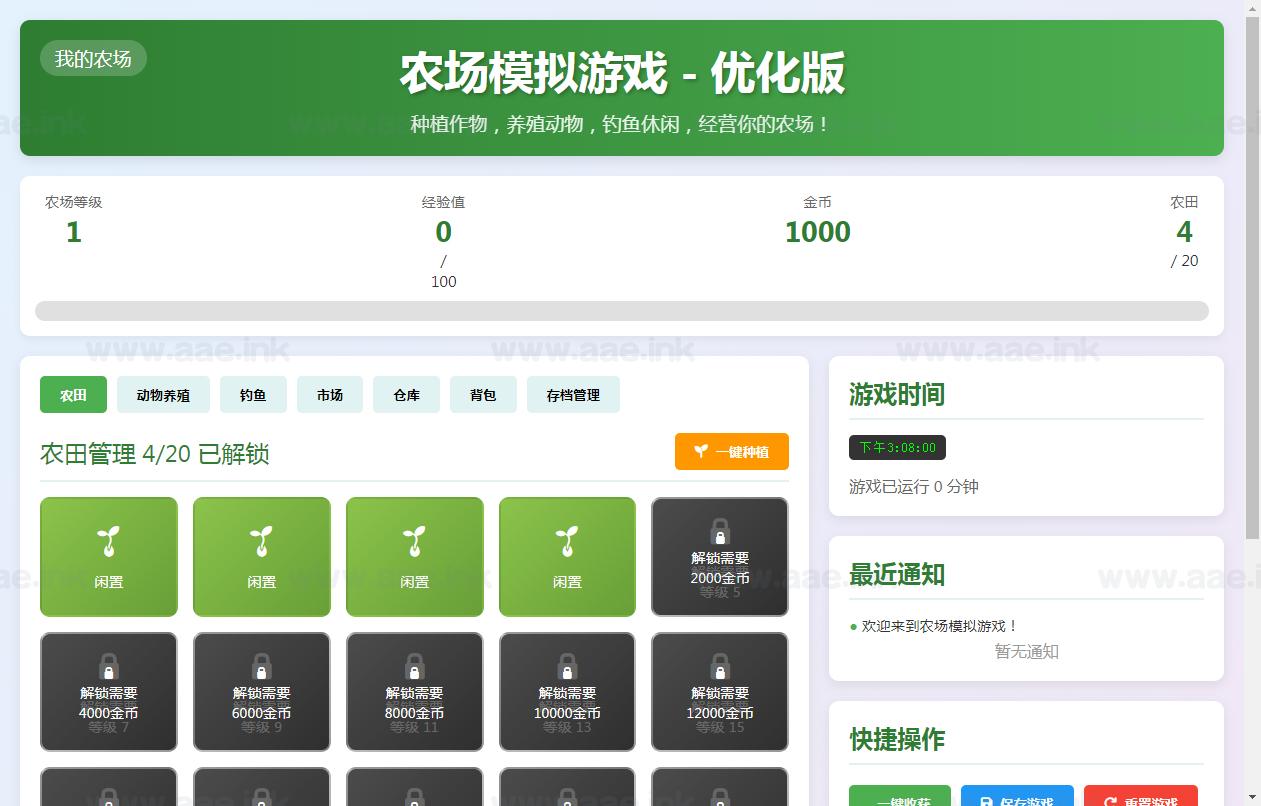Click the lock icon on the 4000金币 plot

tap(109, 666)
